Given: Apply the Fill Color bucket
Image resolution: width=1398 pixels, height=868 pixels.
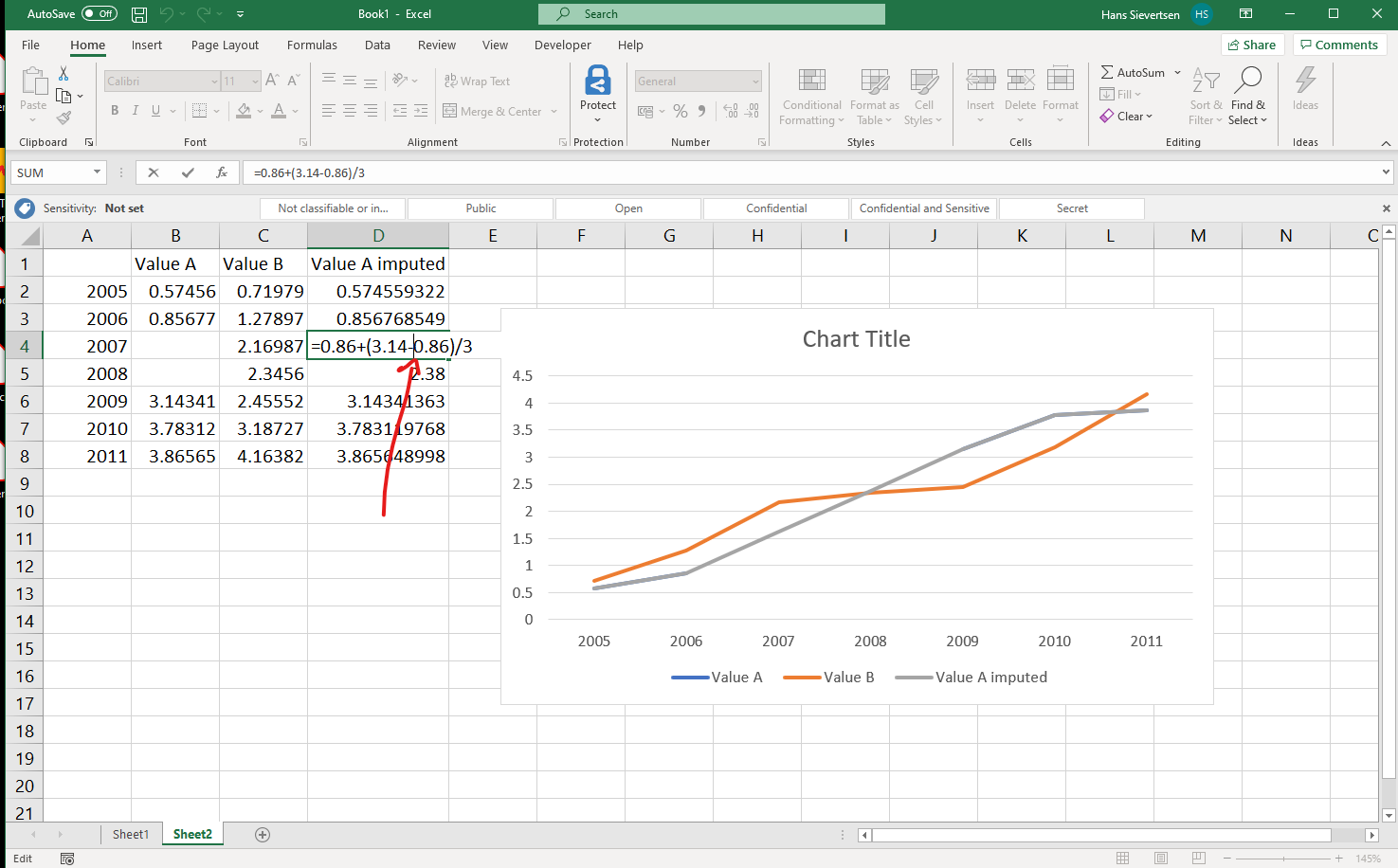Looking at the screenshot, I should [x=244, y=111].
